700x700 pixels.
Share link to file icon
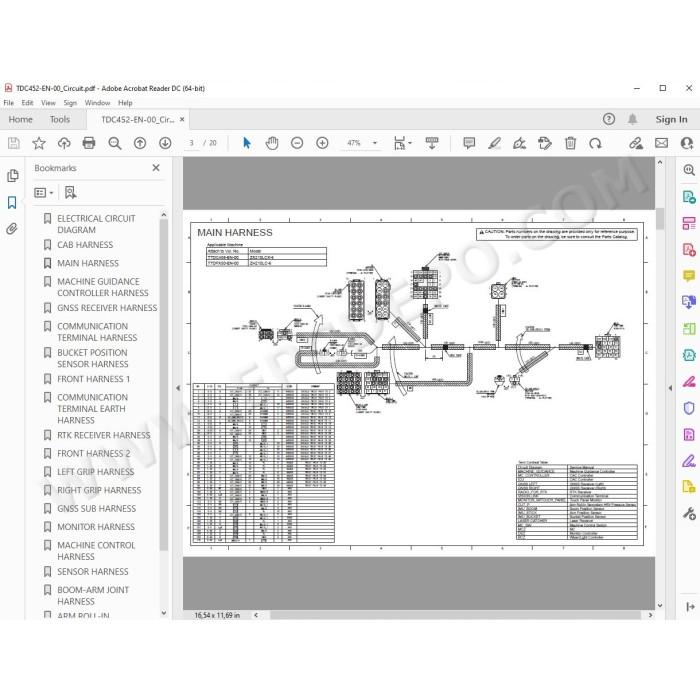point(636,143)
